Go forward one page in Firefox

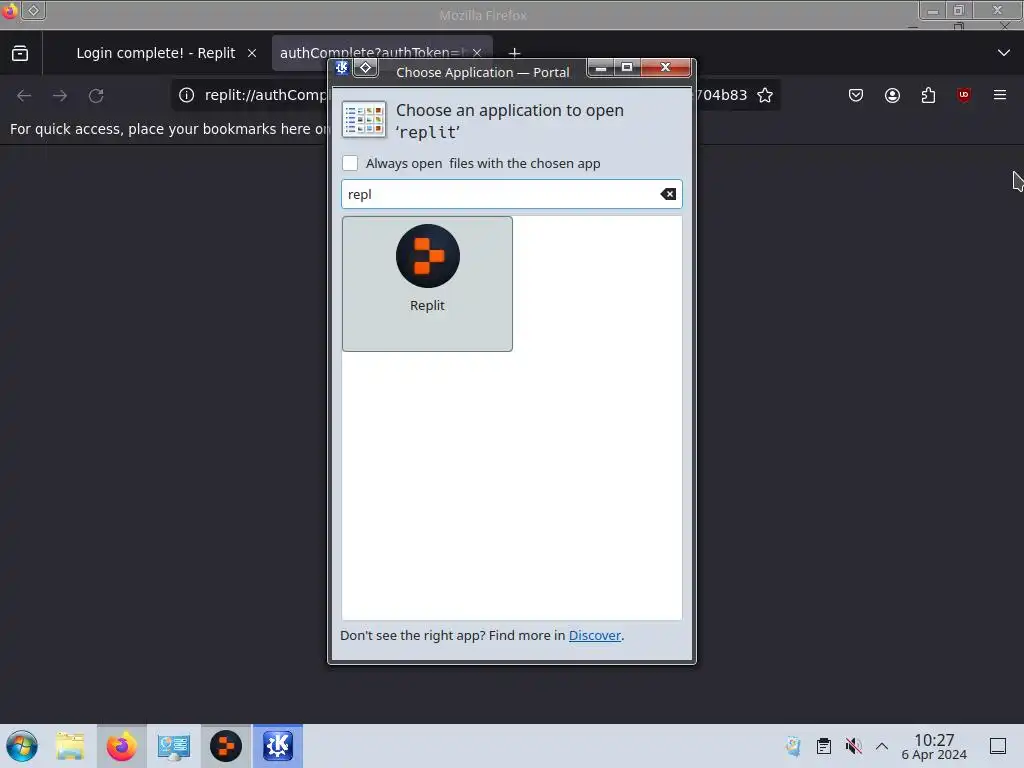60,95
